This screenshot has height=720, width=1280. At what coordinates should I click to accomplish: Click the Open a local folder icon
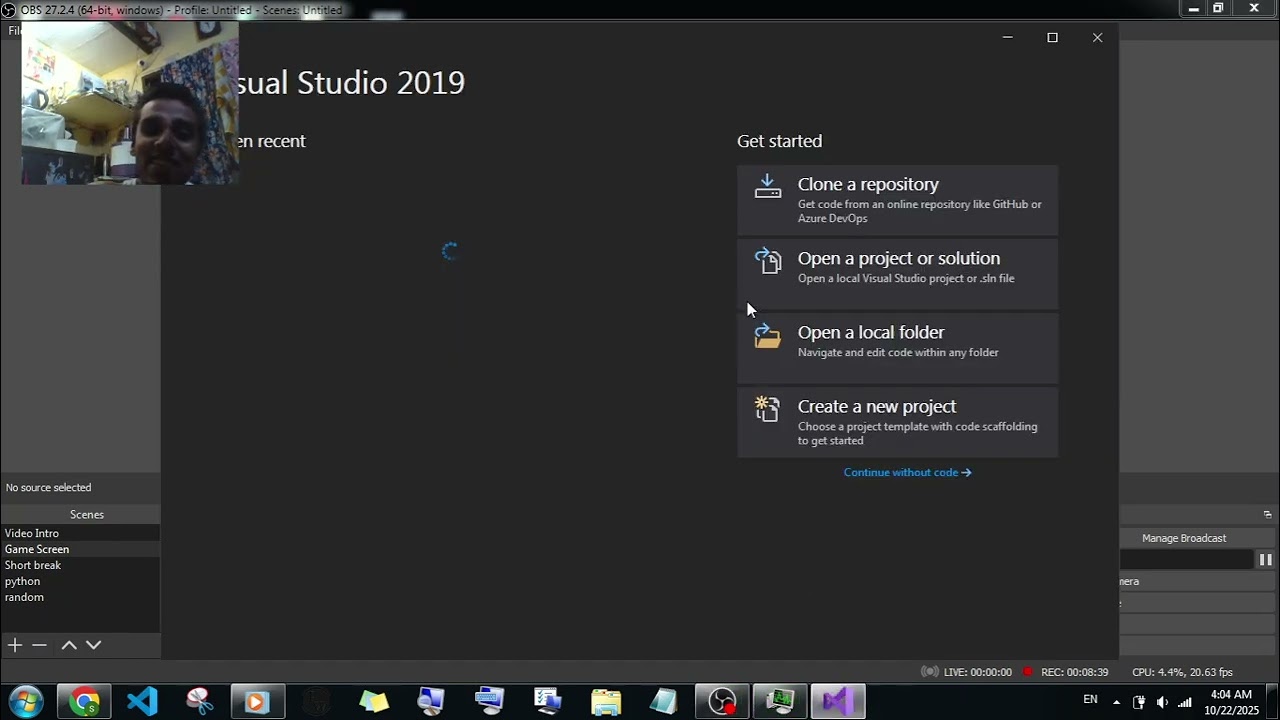(x=767, y=335)
